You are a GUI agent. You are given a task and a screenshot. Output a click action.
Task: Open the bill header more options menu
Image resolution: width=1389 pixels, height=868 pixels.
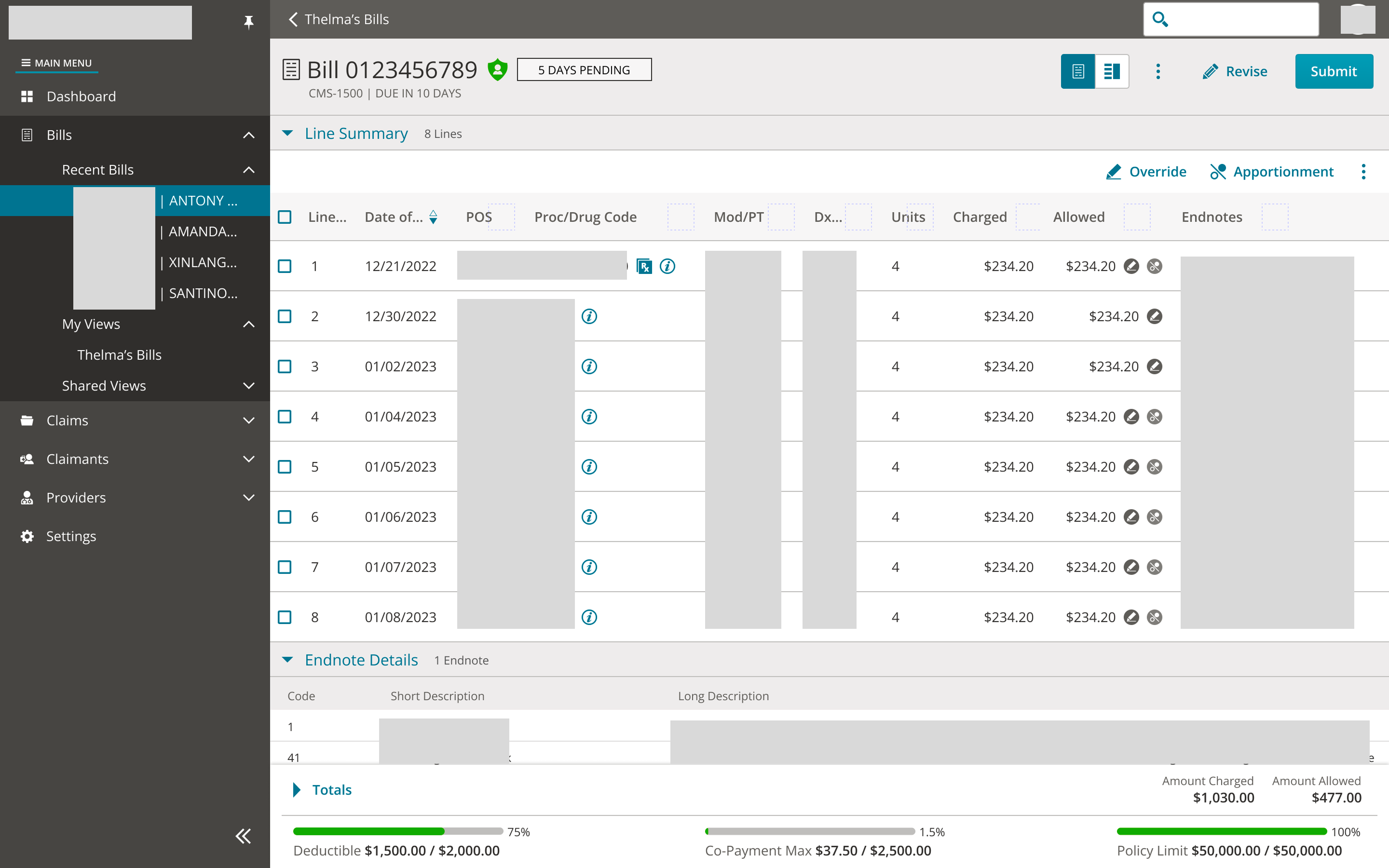[x=1157, y=71]
